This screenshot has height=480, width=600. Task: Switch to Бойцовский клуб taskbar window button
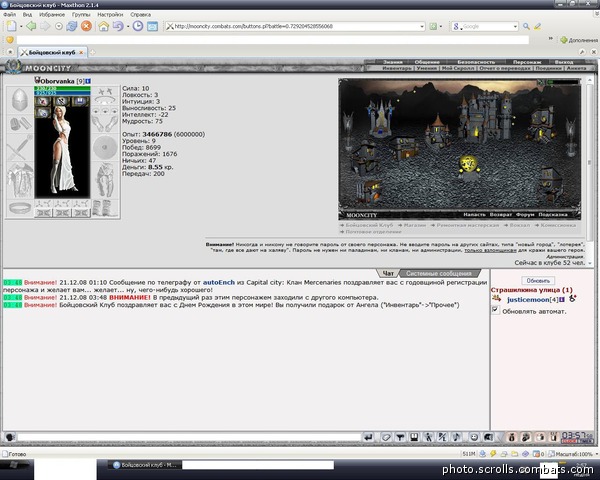pyautogui.click(x=145, y=465)
